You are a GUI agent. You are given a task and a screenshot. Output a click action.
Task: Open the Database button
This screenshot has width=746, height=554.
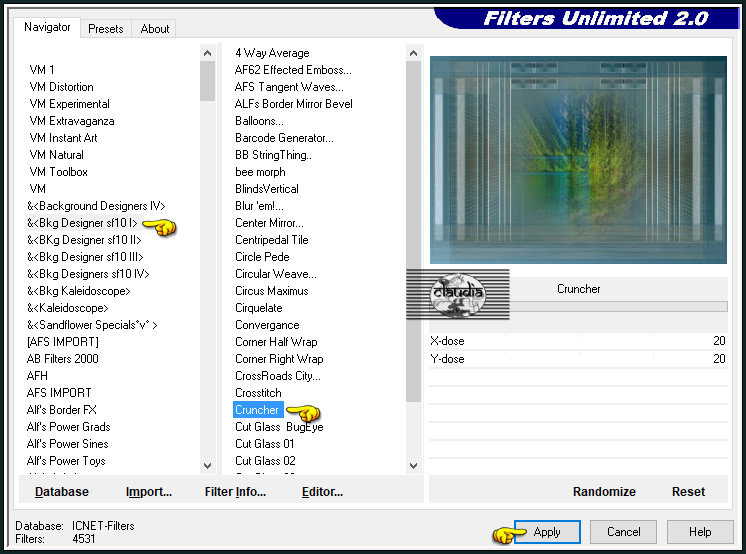(x=62, y=492)
